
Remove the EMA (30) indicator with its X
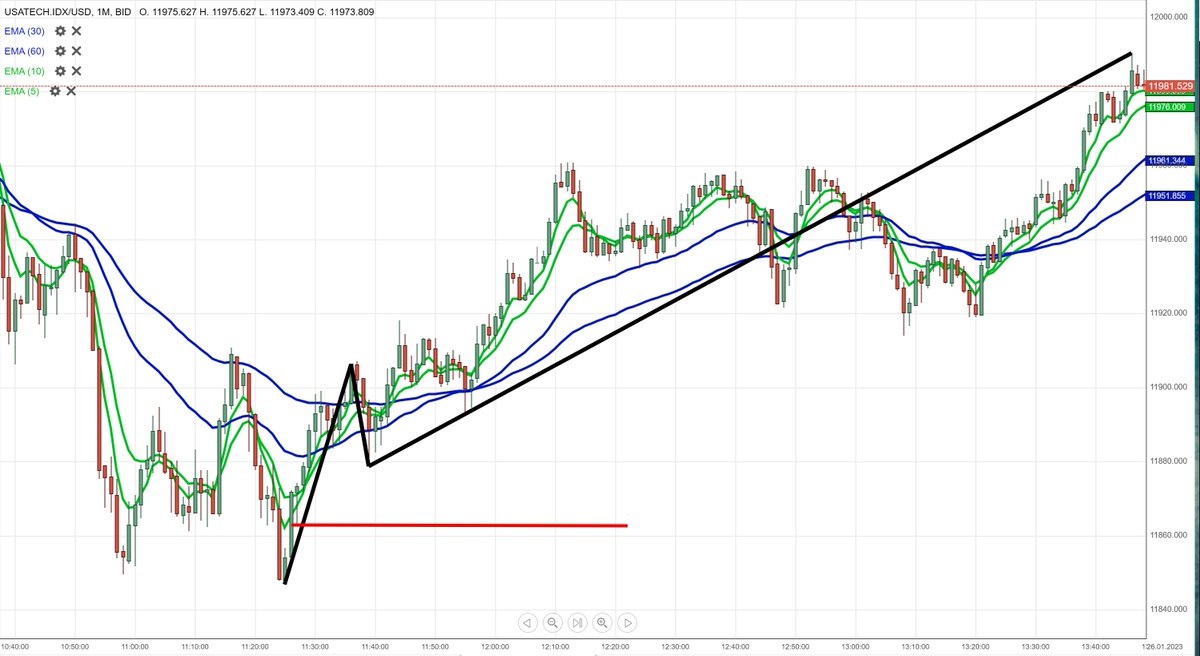pos(75,31)
